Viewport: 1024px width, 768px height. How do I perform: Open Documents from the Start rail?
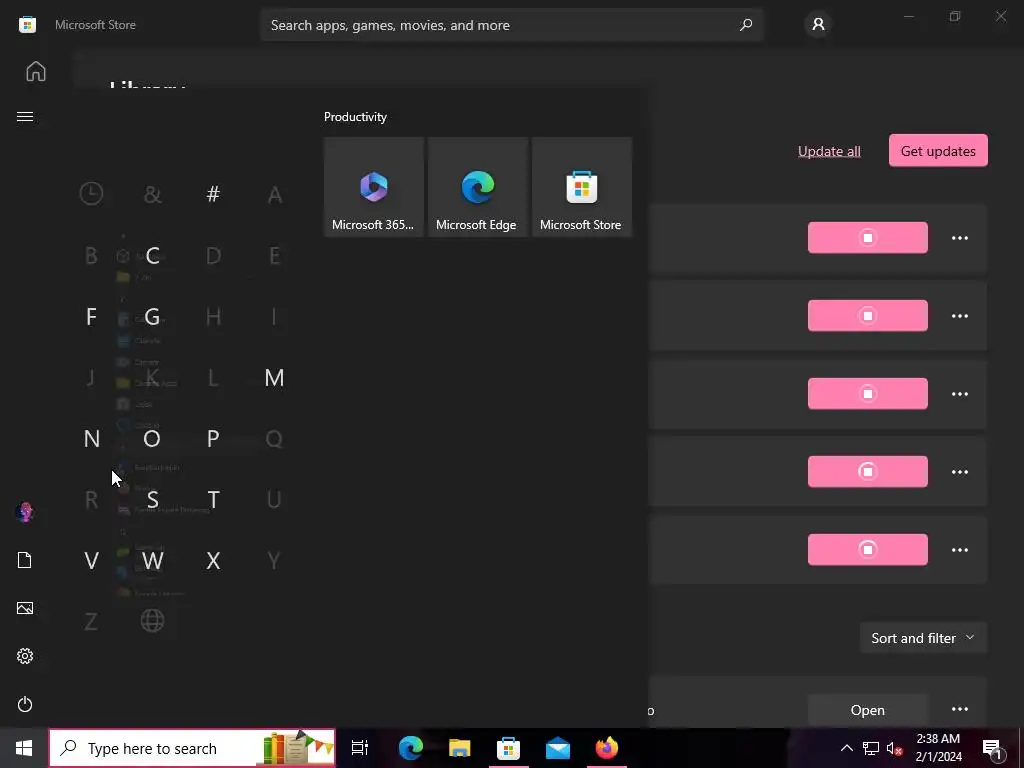pos(25,560)
